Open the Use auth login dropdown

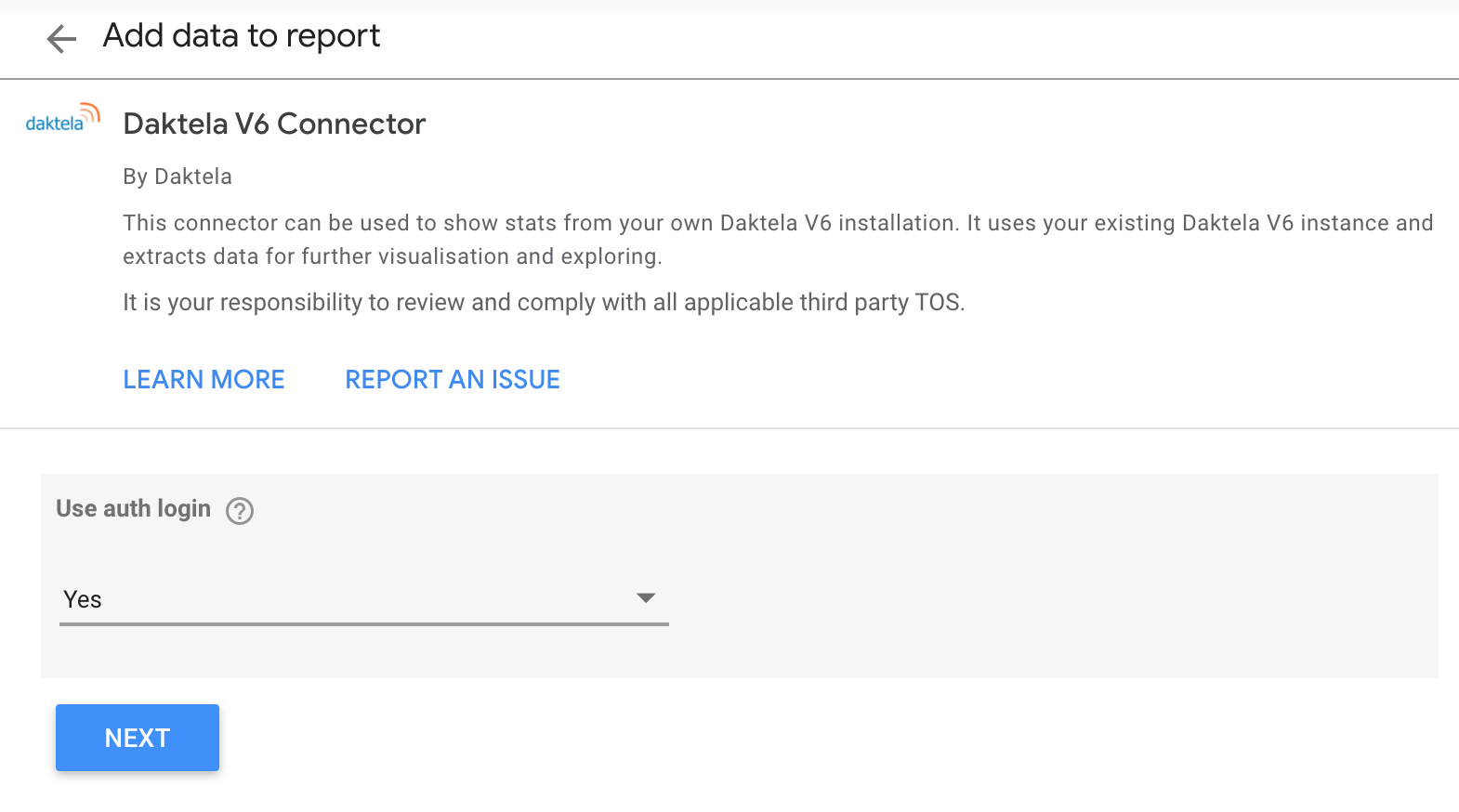364,599
